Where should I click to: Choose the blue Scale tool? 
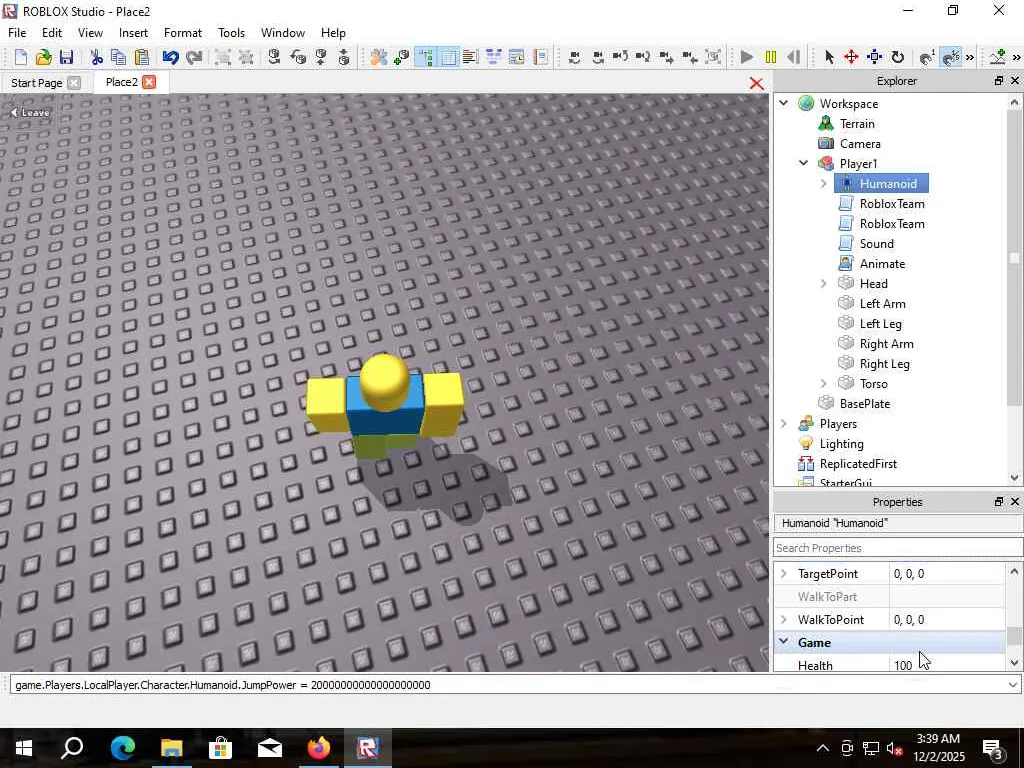click(874, 57)
